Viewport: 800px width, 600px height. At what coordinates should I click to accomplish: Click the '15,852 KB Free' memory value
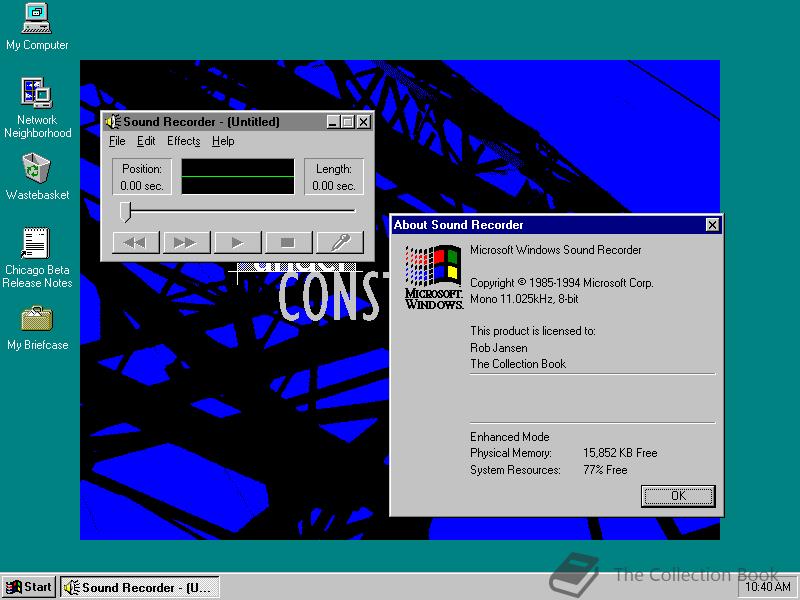(620, 453)
